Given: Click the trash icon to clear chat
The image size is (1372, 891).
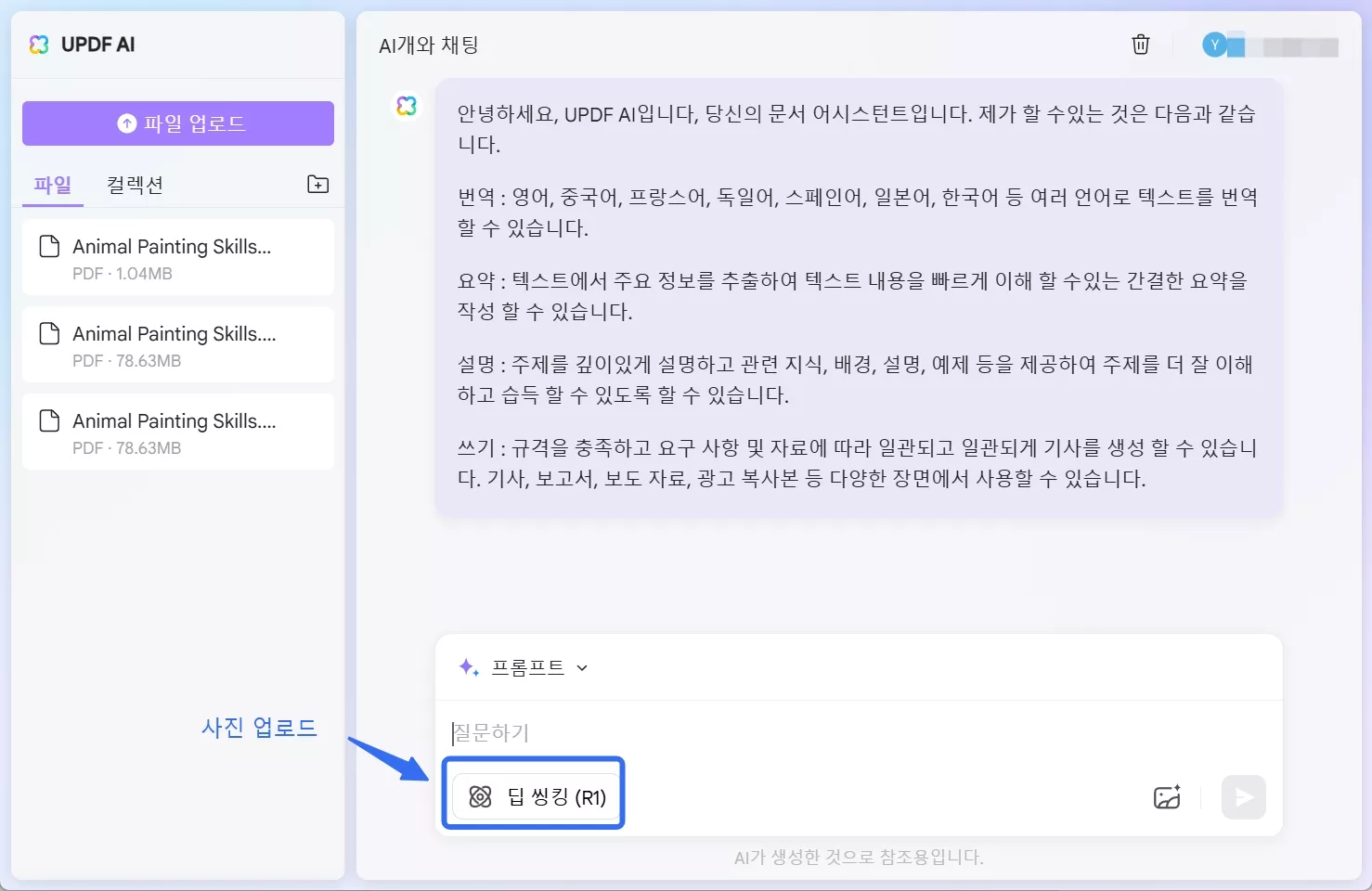Looking at the screenshot, I should pos(1141,45).
